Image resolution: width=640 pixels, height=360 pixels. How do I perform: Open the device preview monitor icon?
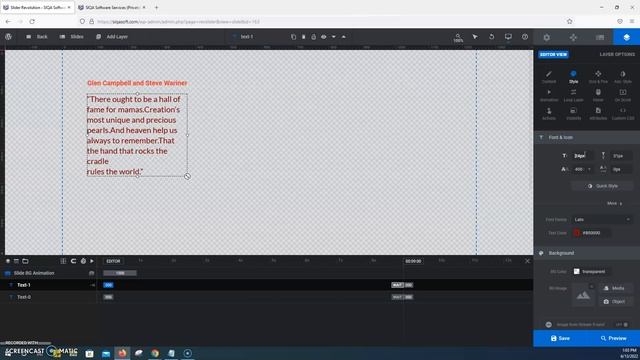[x=508, y=37]
